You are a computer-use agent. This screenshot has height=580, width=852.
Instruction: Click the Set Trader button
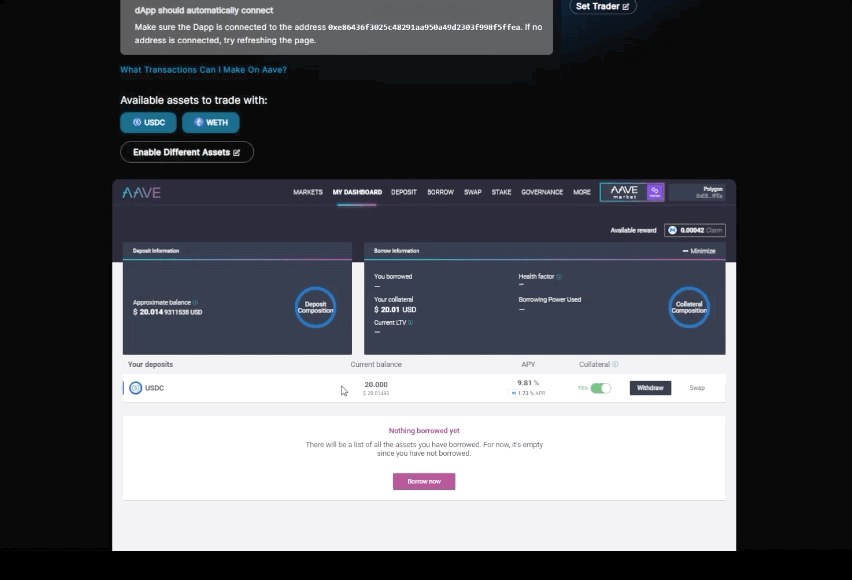click(603, 7)
